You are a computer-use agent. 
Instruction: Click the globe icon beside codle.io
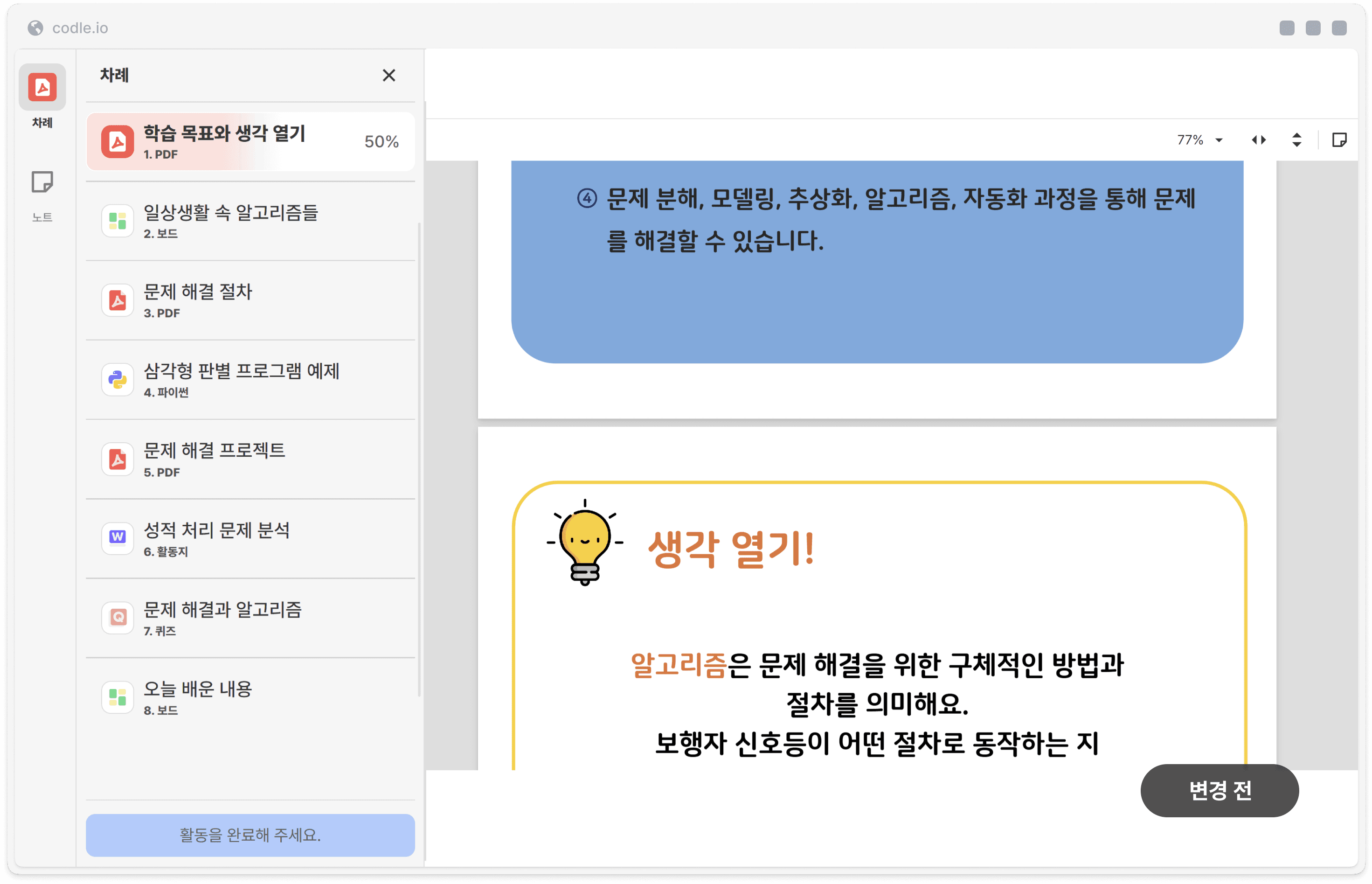(x=35, y=28)
